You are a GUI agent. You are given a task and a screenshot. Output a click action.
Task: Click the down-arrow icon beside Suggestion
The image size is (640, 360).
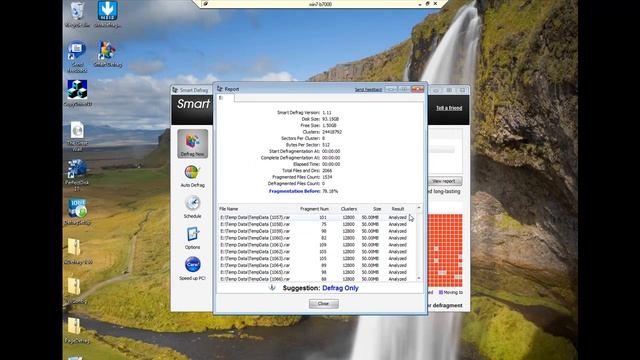pos(272,288)
